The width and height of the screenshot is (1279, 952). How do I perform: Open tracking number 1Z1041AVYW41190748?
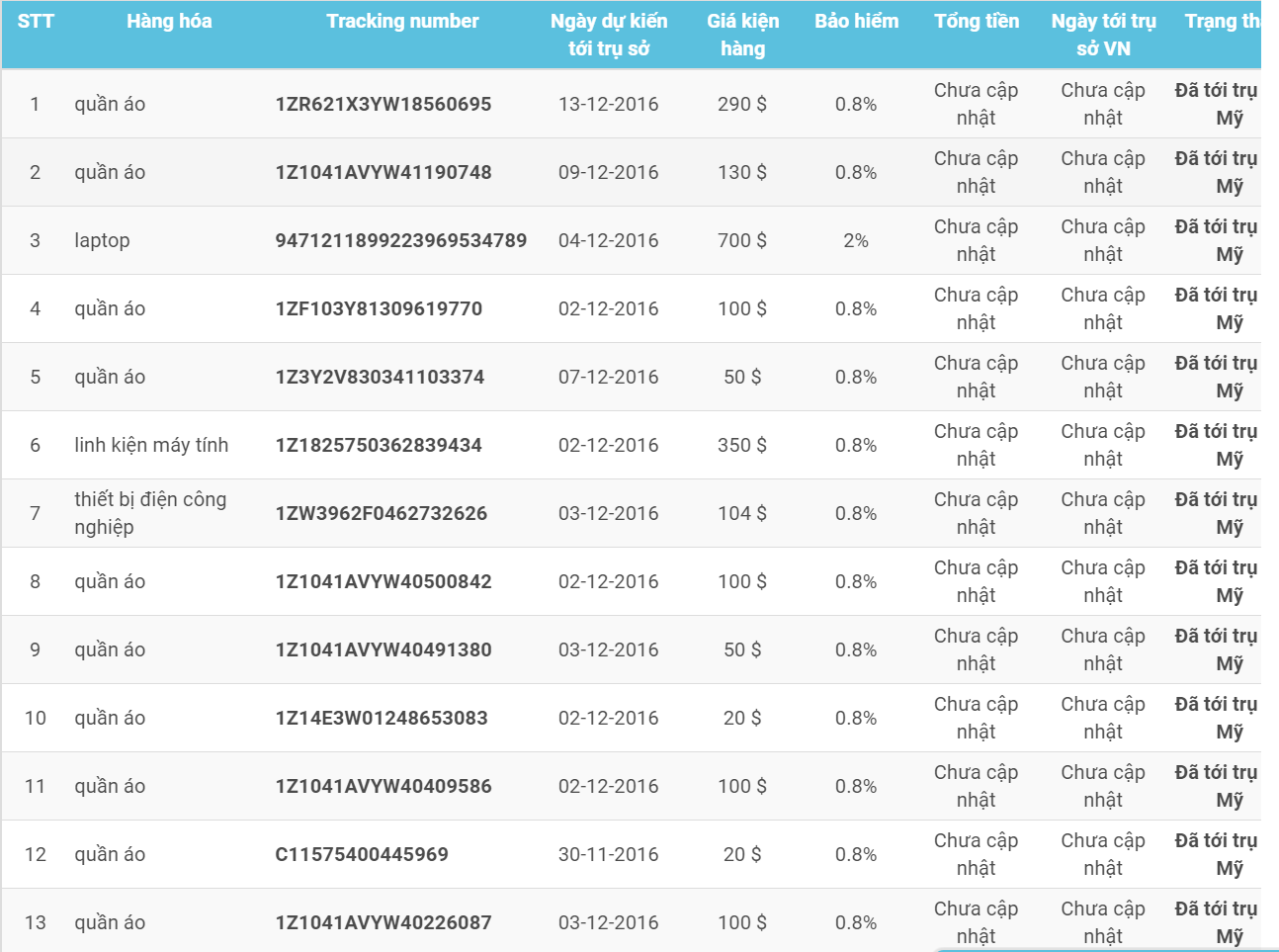[x=384, y=172]
